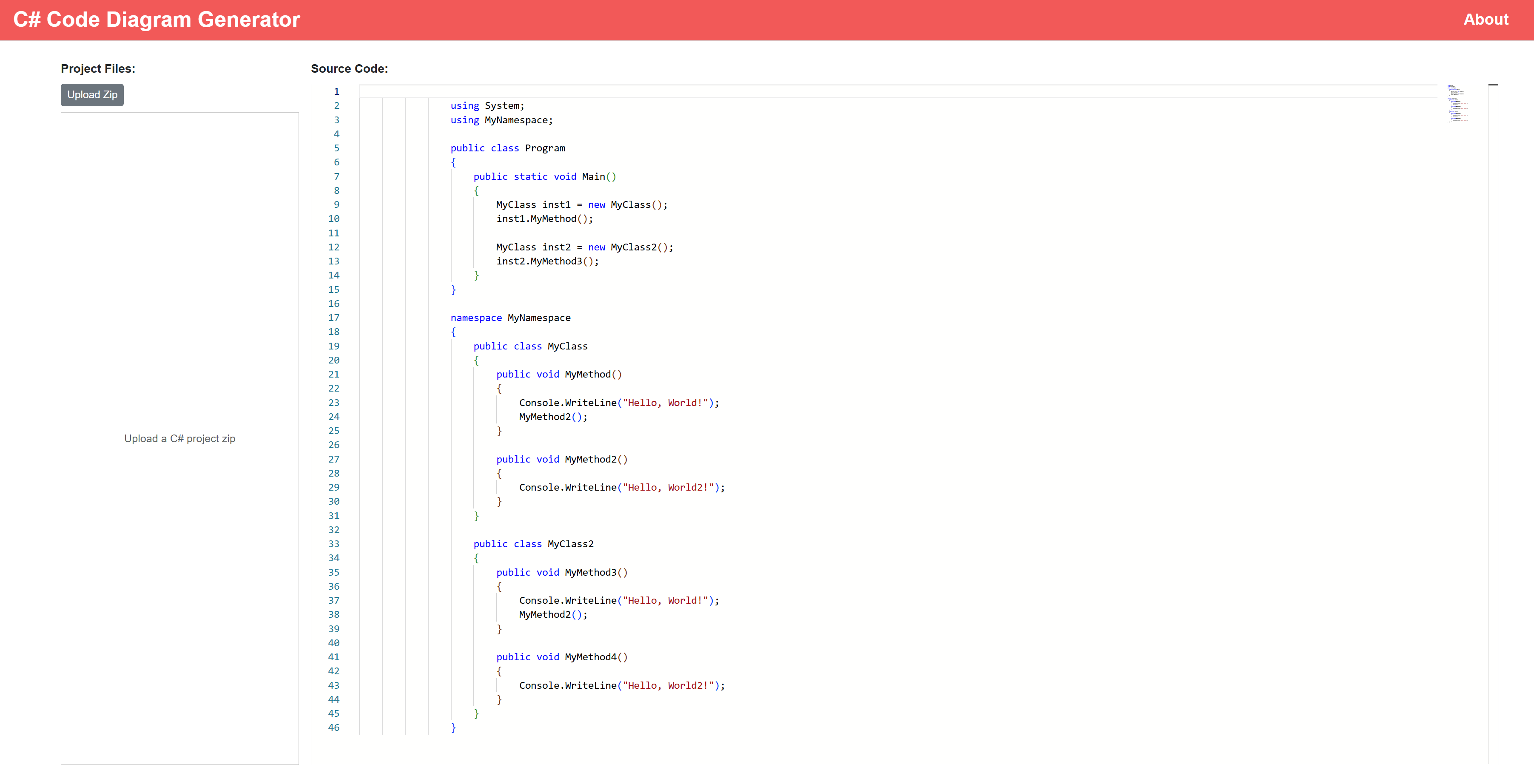
Task: Click 'inst1.MyMethod();' code line
Action: [545, 219]
